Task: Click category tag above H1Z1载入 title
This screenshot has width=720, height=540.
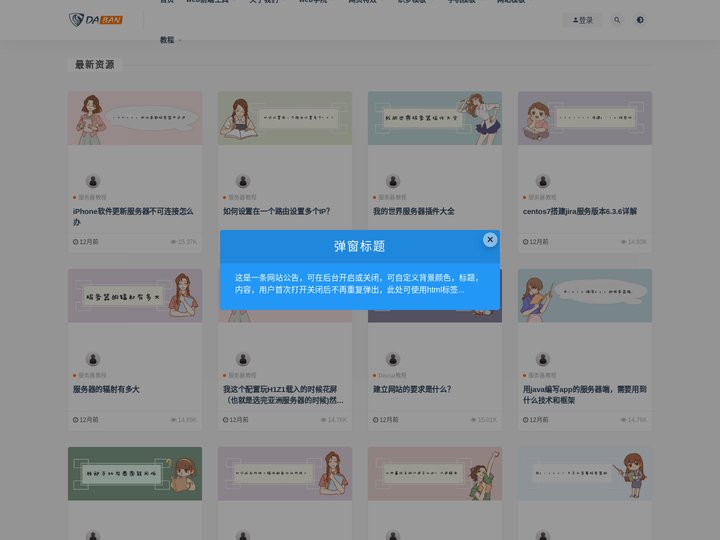Action: [240, 376]
